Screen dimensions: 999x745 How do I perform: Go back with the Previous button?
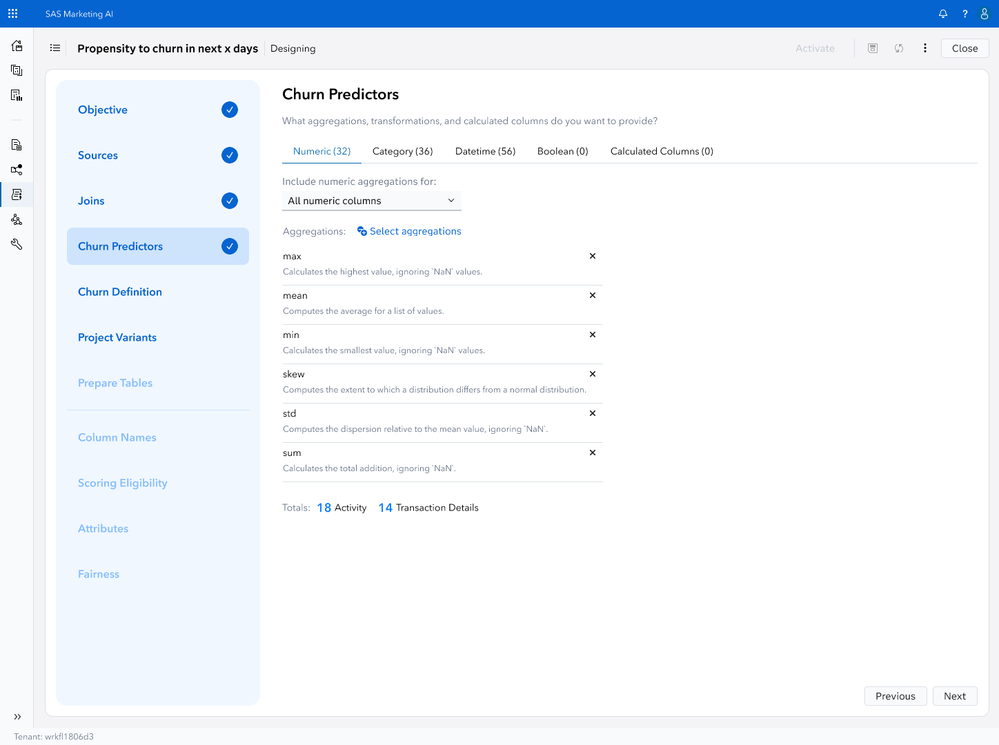coord(894,696)
